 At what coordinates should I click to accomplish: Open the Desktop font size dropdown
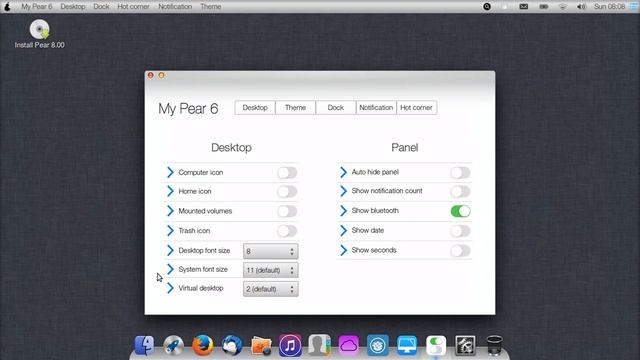tap(271, 251)
